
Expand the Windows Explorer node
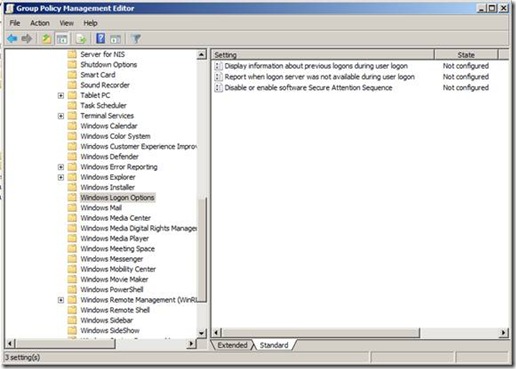(61, 177)
